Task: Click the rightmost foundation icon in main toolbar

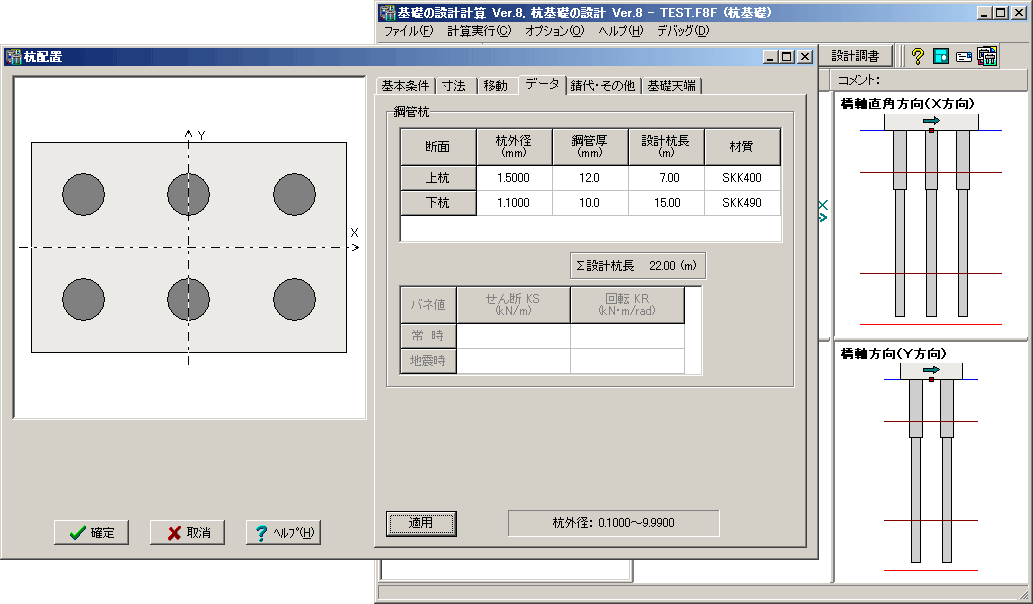Action: coord(987,57)
